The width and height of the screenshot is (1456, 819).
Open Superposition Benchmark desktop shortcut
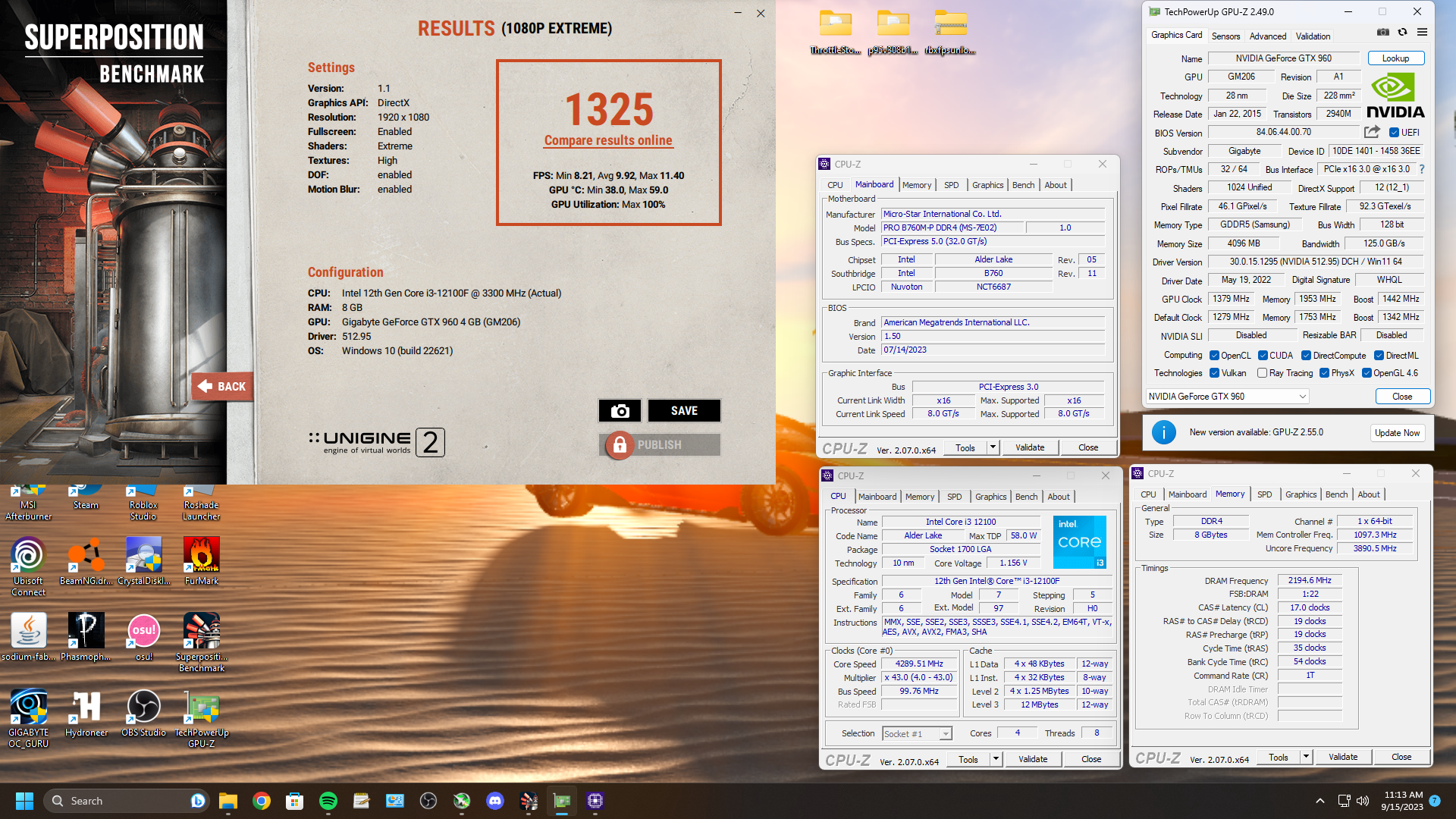click(201, 642)
